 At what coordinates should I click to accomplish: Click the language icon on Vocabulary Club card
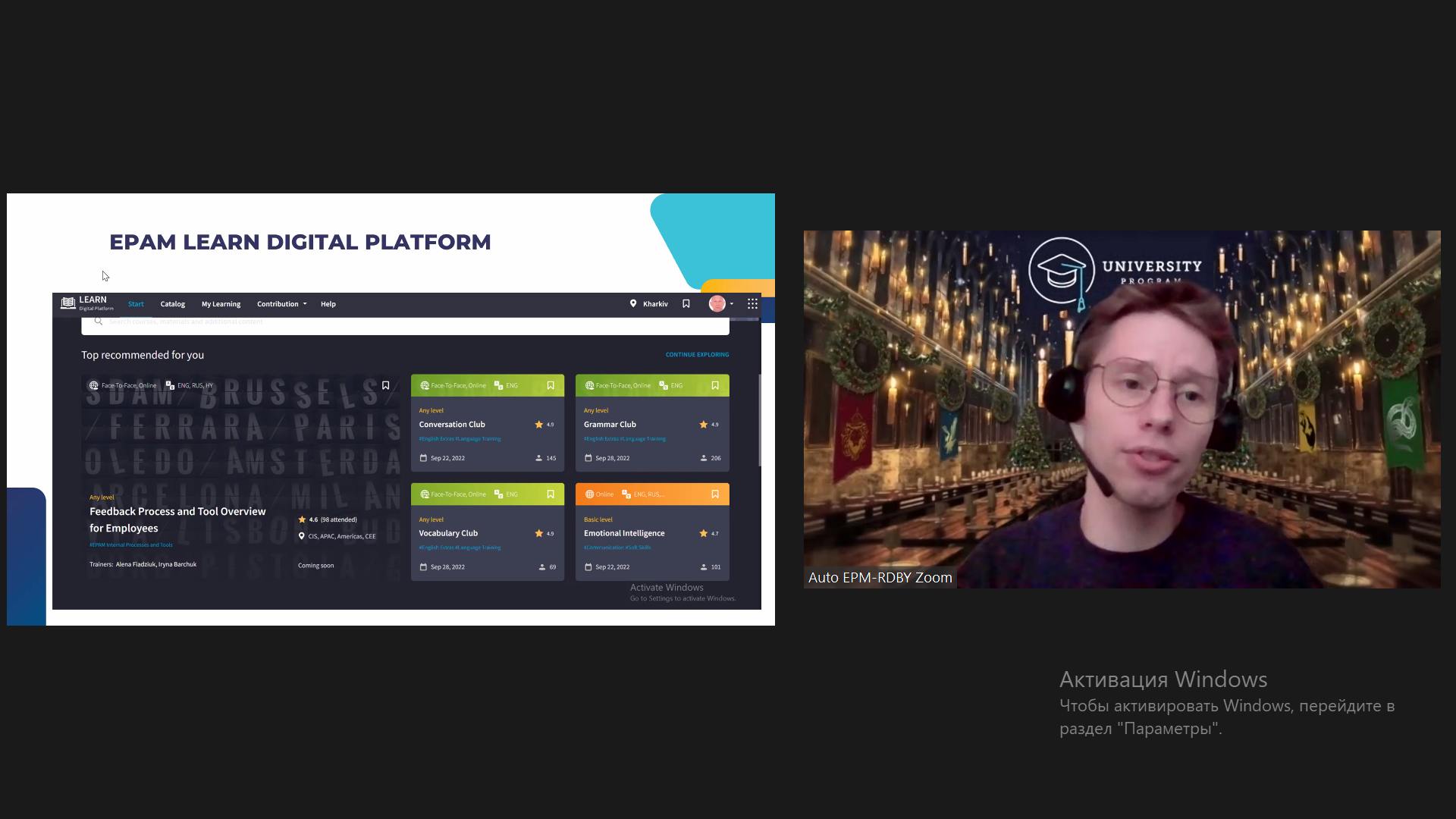pyautogui.click(x=499, y=494)
